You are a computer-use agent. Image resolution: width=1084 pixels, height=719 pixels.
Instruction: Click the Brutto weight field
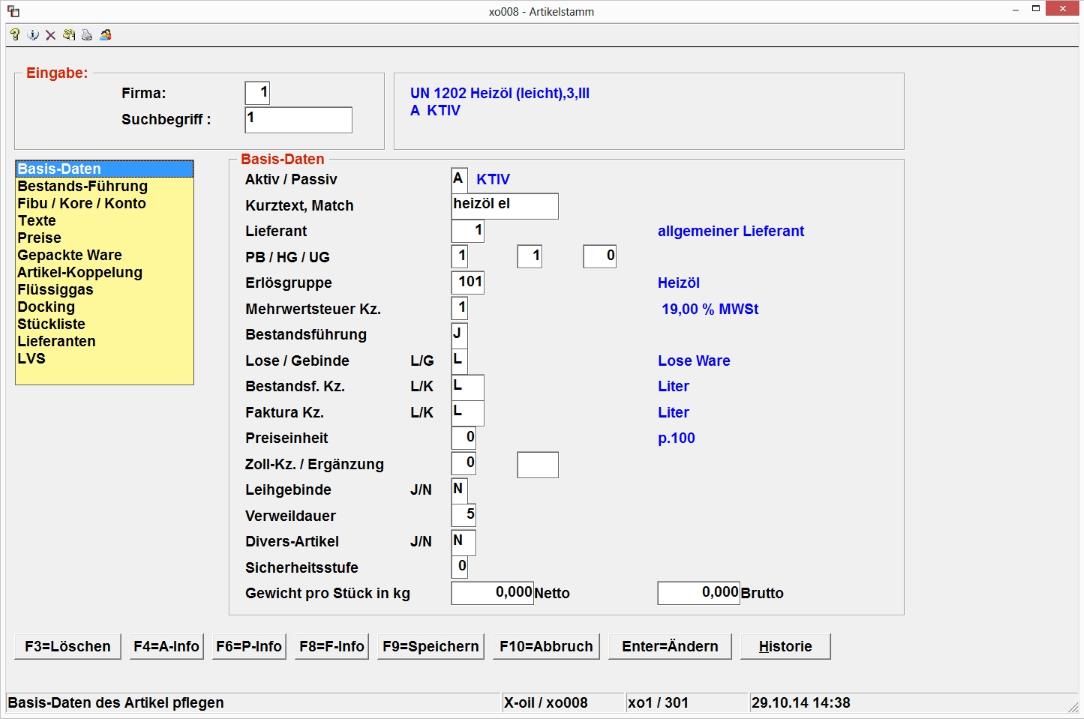pyautogui.click(x=699, y=593)
